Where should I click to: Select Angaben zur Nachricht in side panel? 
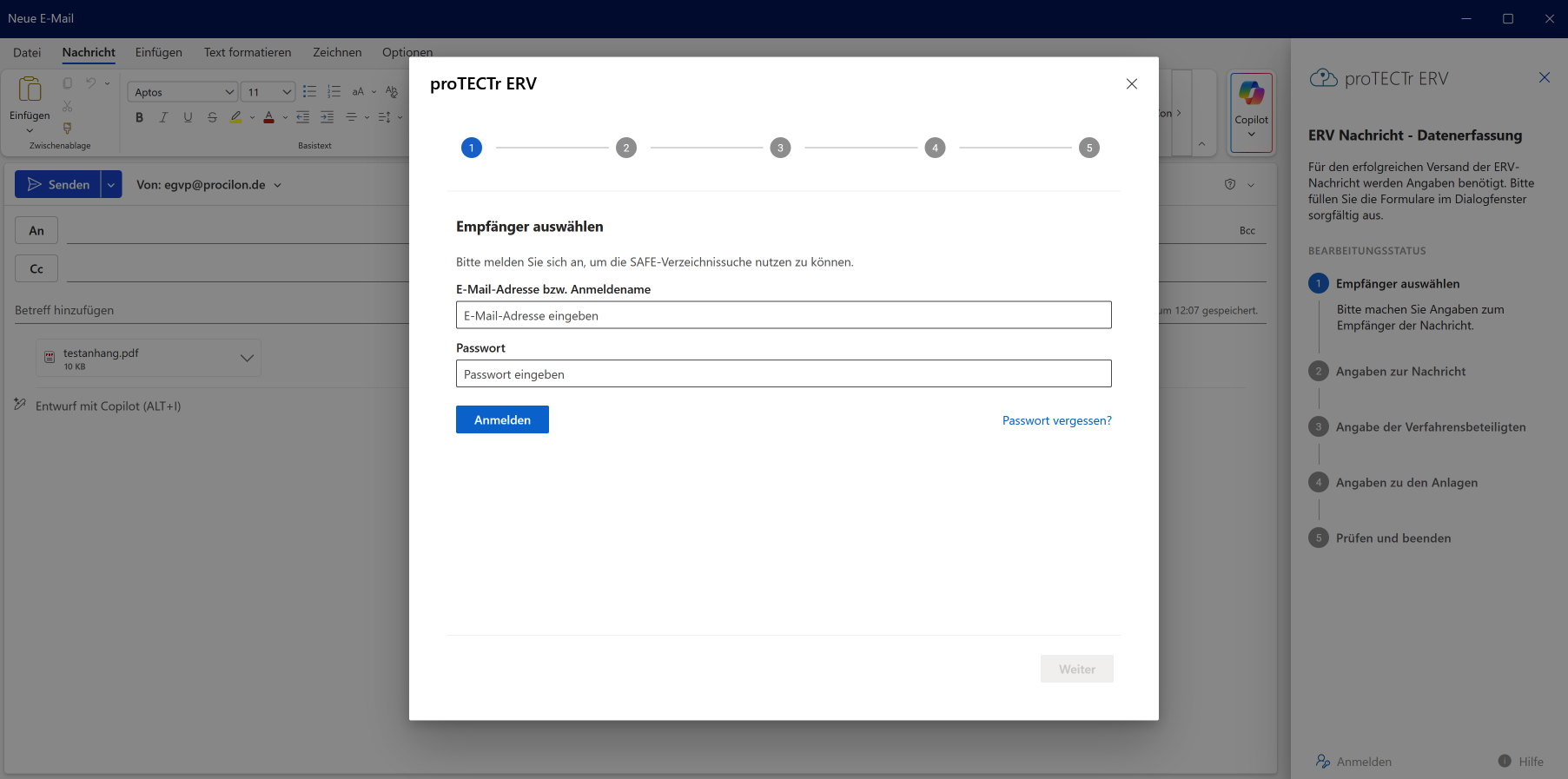click(1400, 371)
